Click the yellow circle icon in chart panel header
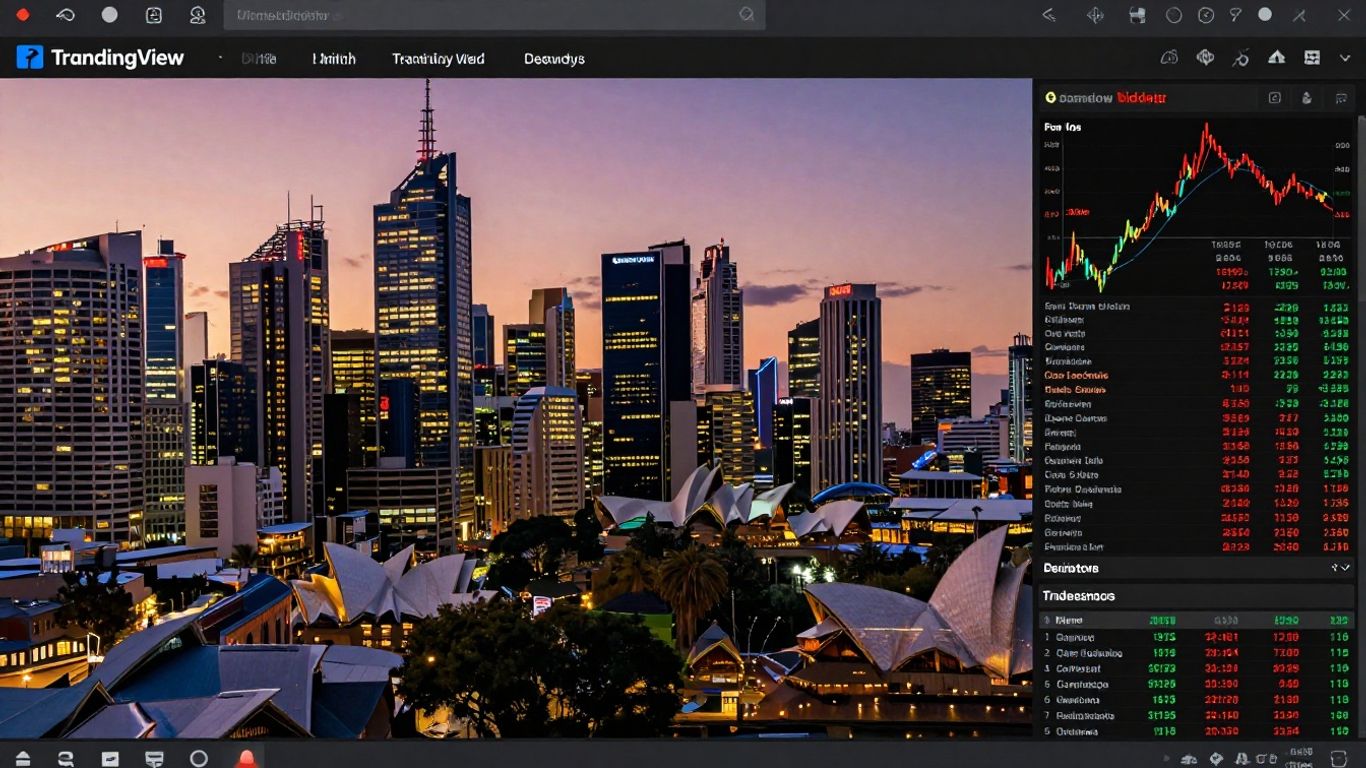This screenshot has width=1366, height=768. [1050, 98]
